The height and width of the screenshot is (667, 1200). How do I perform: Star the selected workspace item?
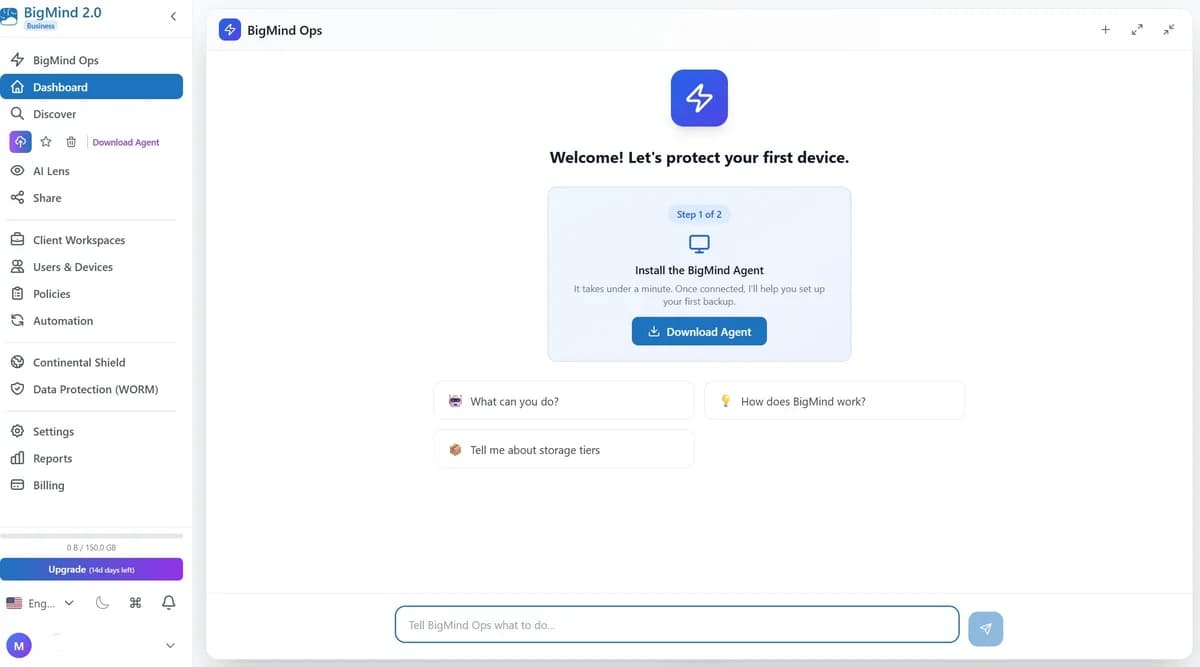point(46,141)
